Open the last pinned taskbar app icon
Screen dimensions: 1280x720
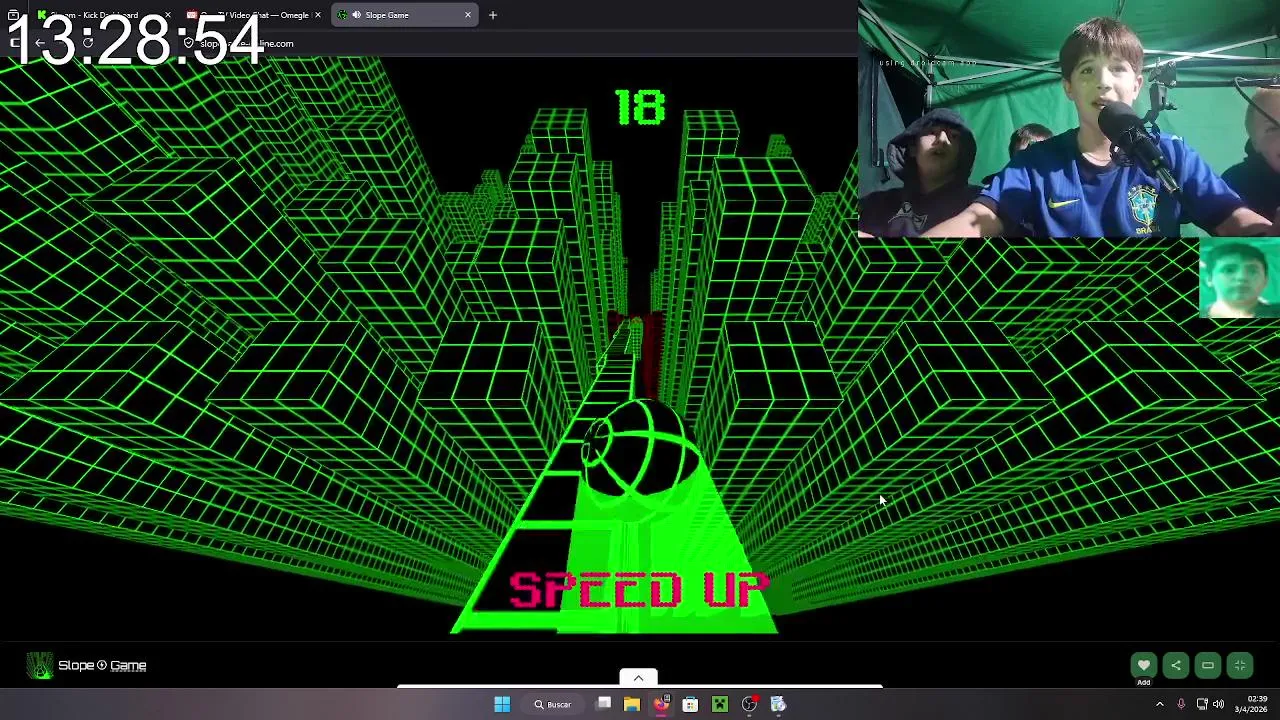778,704
